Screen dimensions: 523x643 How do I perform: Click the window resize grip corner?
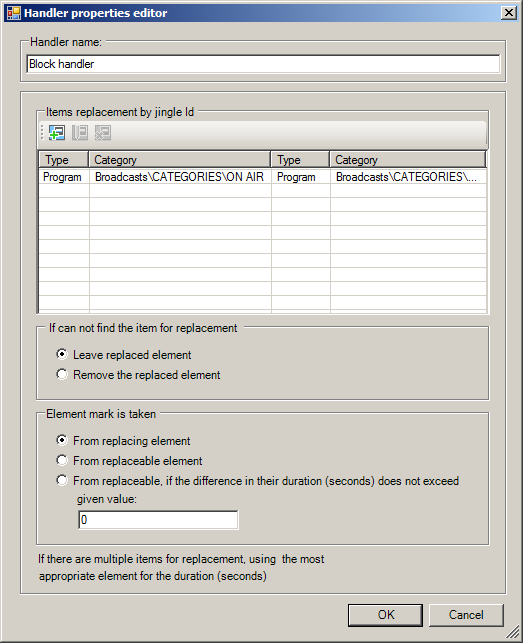click(512, 632)
